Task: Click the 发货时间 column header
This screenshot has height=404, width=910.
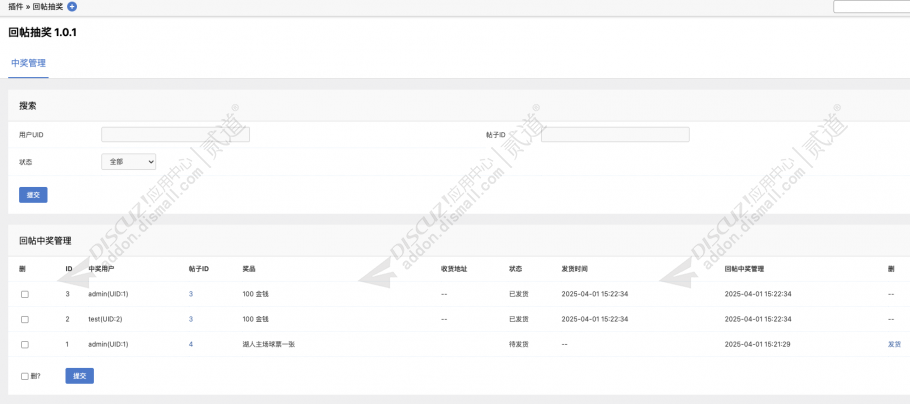Action: pyautogui.click(x=575, y=269)
